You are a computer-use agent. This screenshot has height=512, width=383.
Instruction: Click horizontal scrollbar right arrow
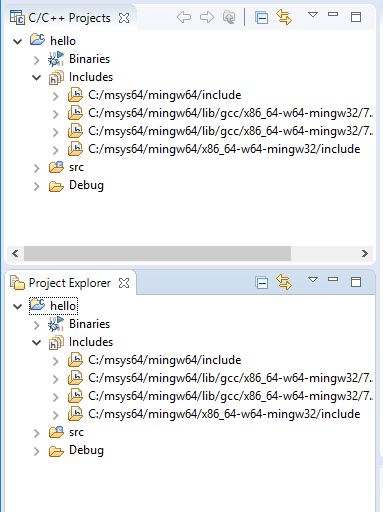(365, 253)
